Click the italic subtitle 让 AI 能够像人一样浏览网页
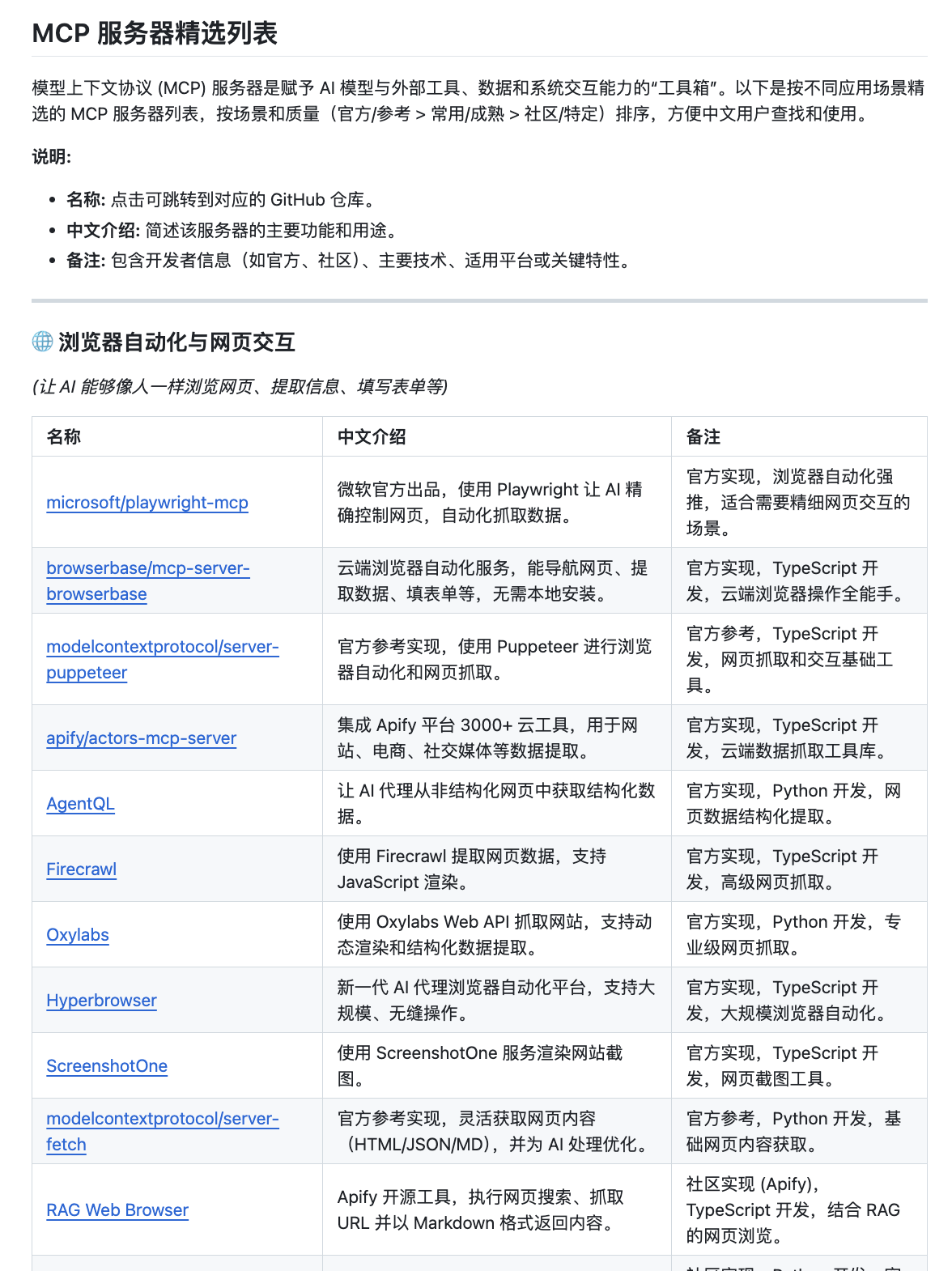 [240, 387]
